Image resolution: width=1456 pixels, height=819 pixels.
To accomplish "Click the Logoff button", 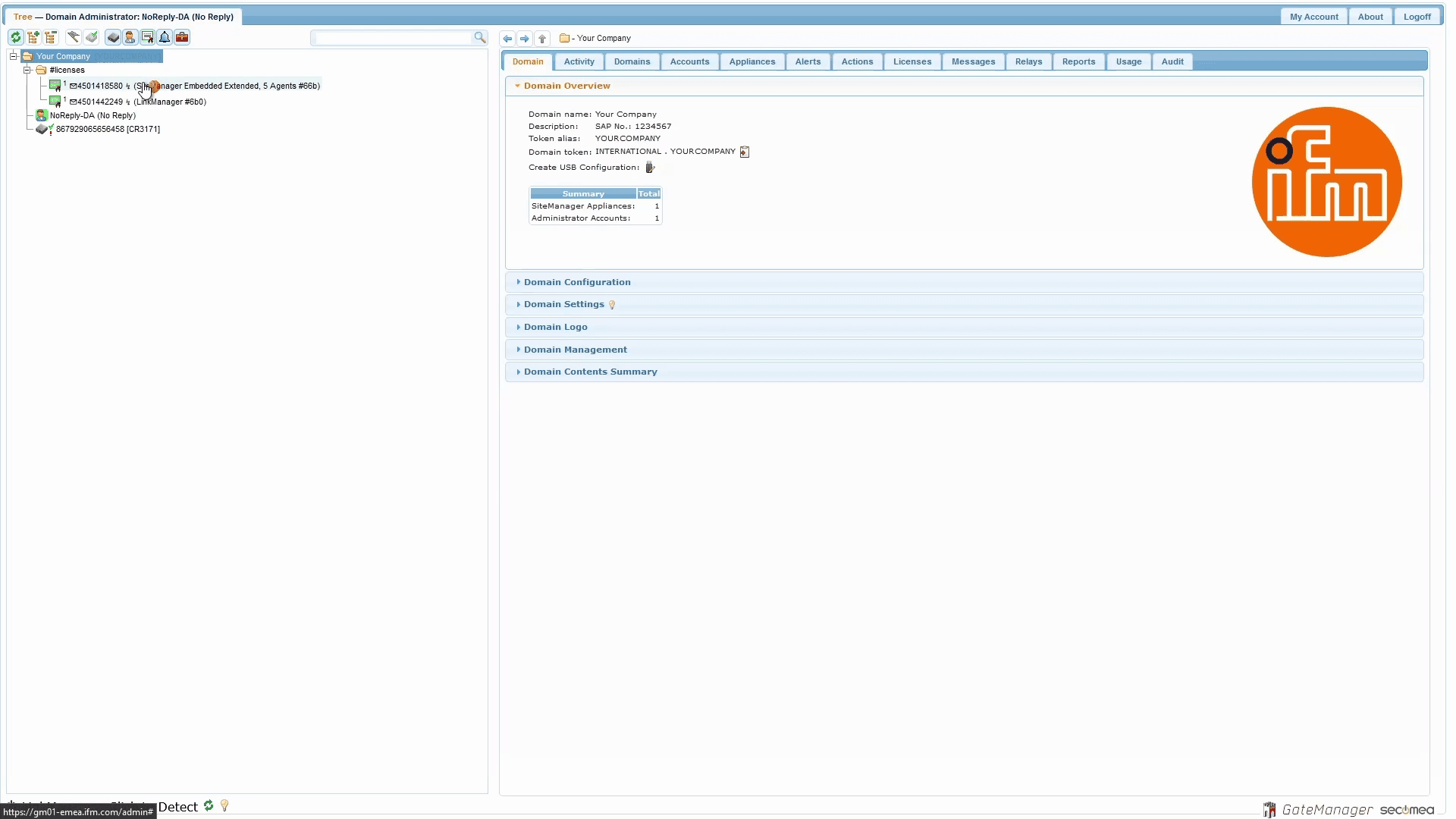I will coord(1417,17).
